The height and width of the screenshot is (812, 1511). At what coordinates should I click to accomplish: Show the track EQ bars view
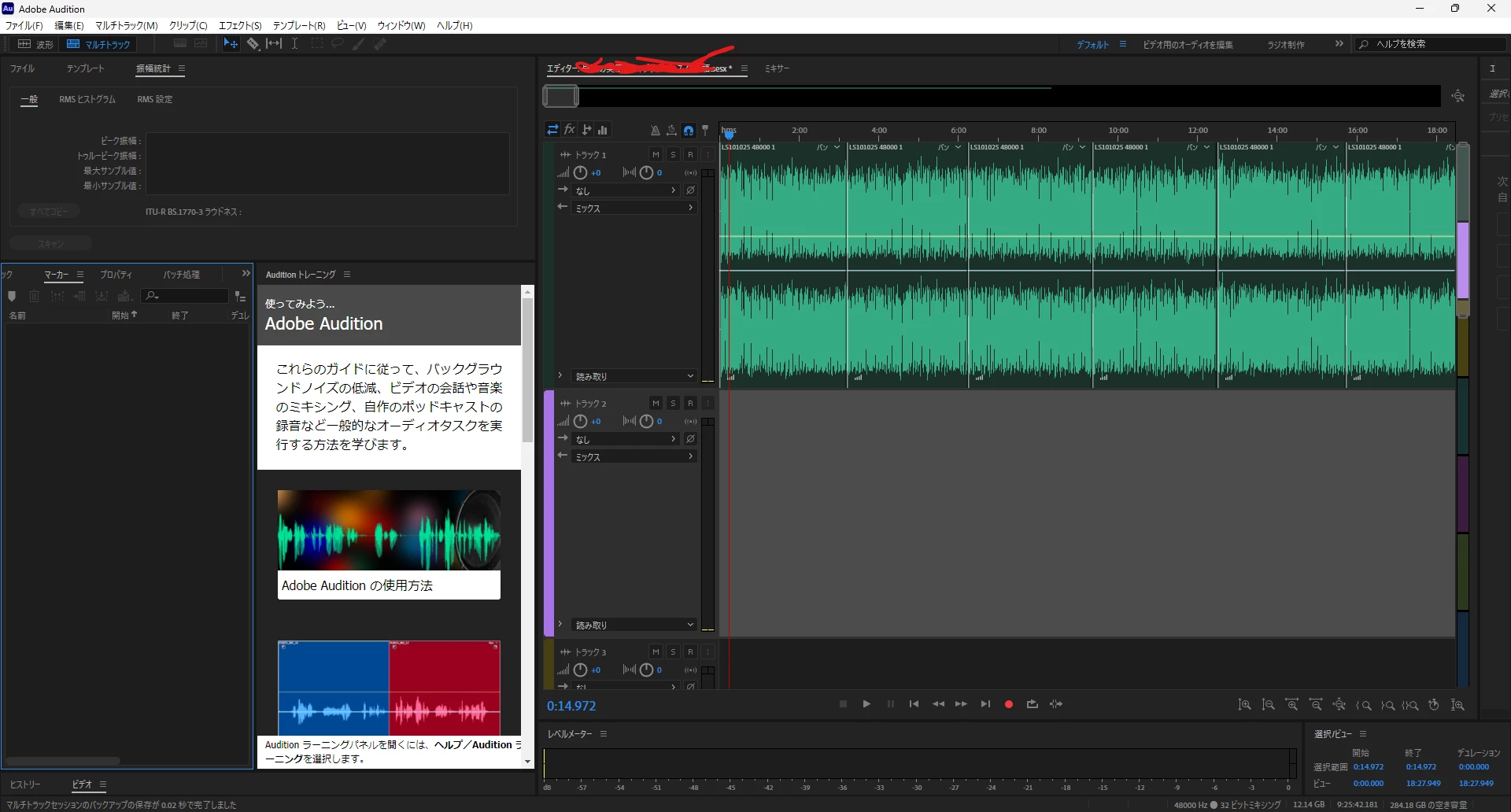pos(603,130)
